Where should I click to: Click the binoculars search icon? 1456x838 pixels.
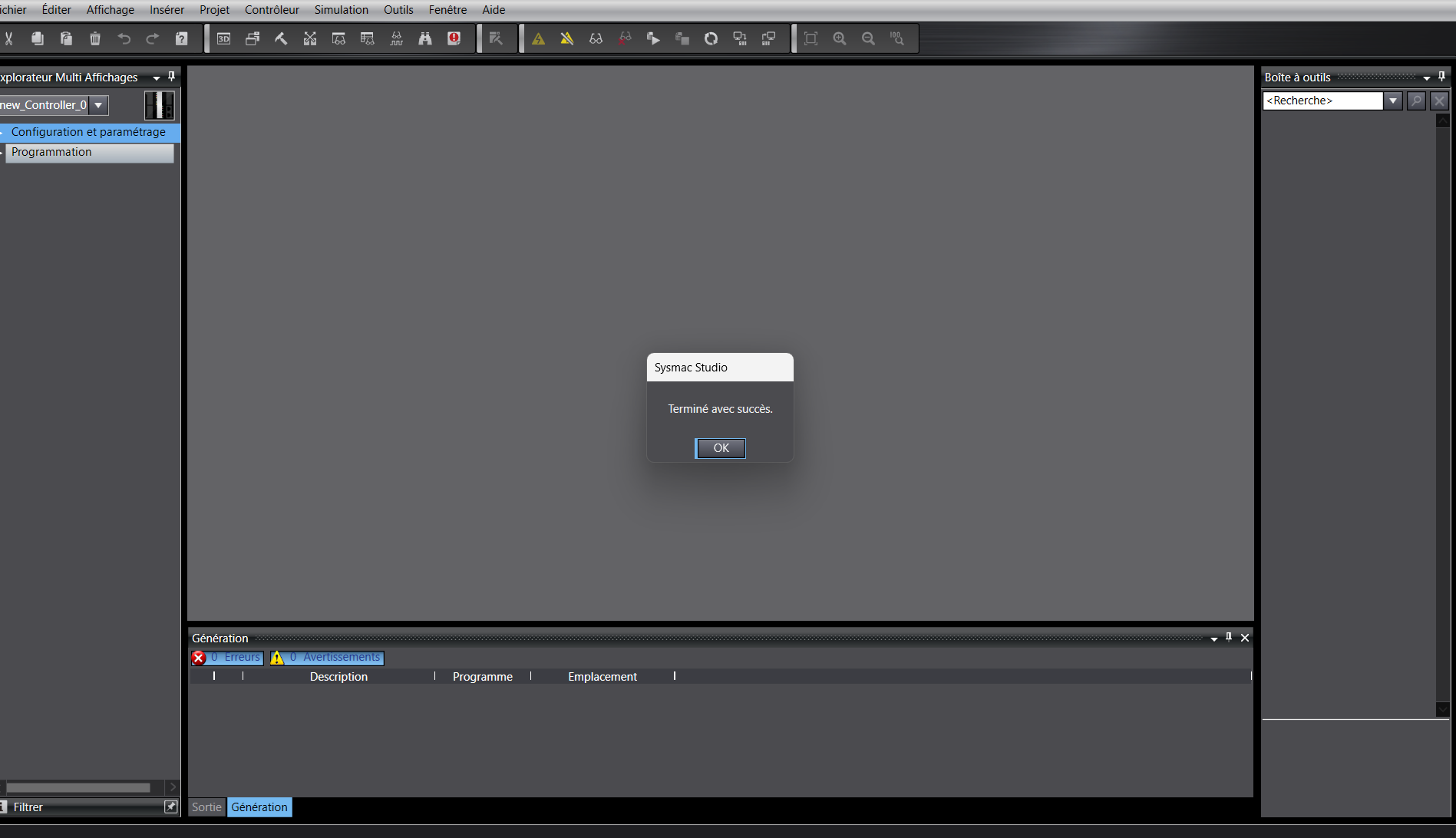[425, 38]
